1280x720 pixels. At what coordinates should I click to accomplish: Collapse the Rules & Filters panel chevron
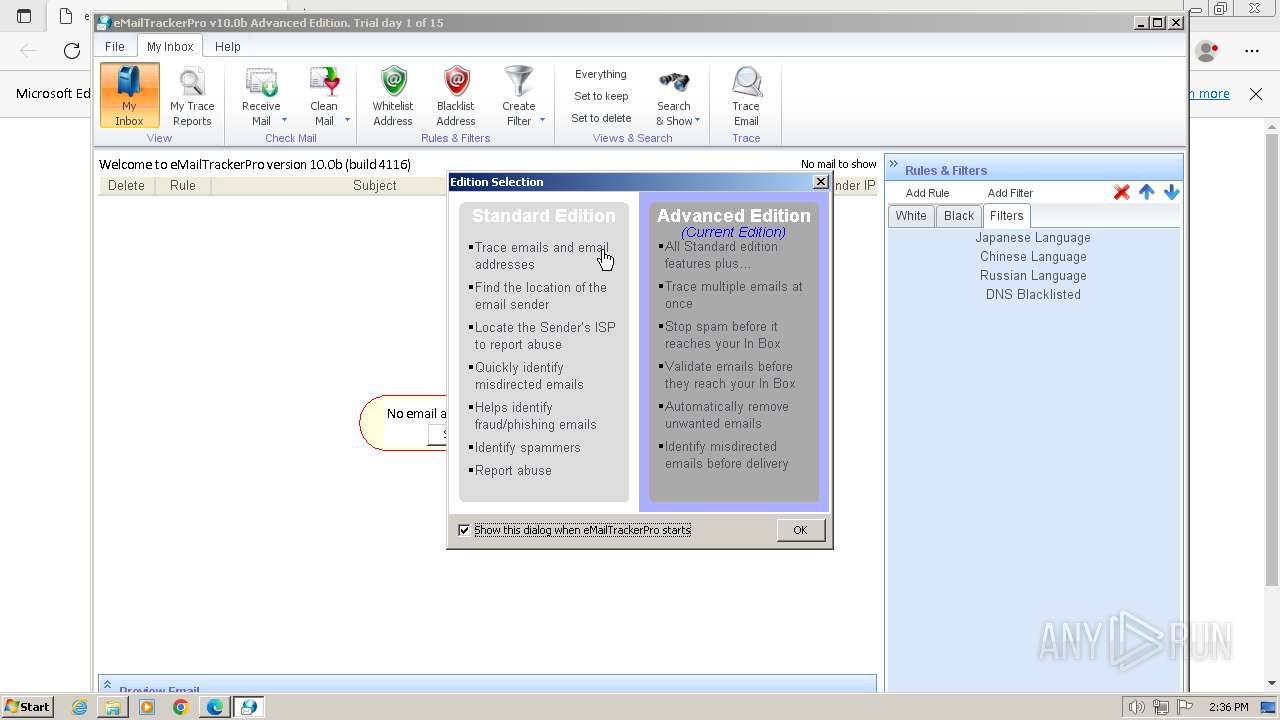pyautogui.click(x=894, y=165)
